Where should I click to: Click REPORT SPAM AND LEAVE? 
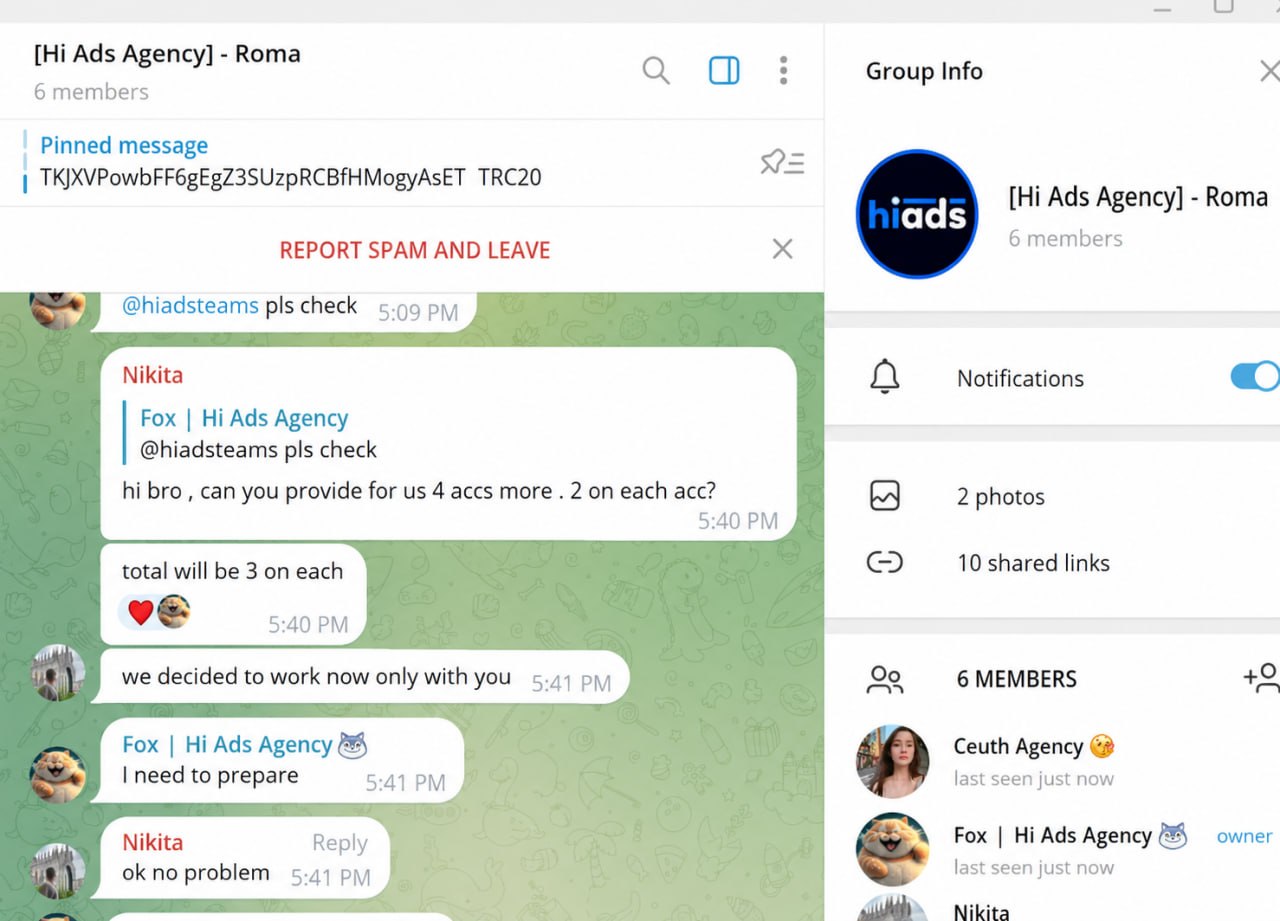point(415,250)
